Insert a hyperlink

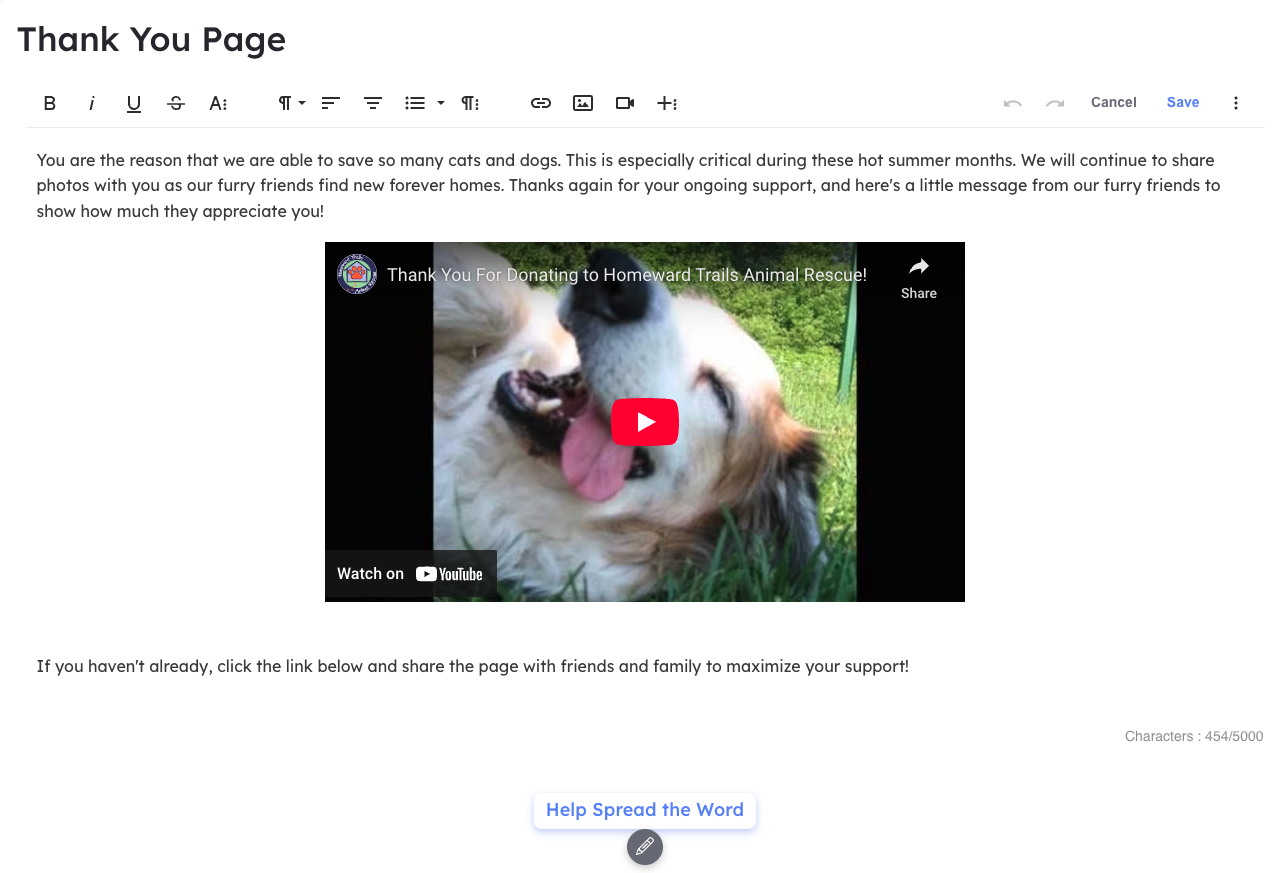[x=541, y=103]
